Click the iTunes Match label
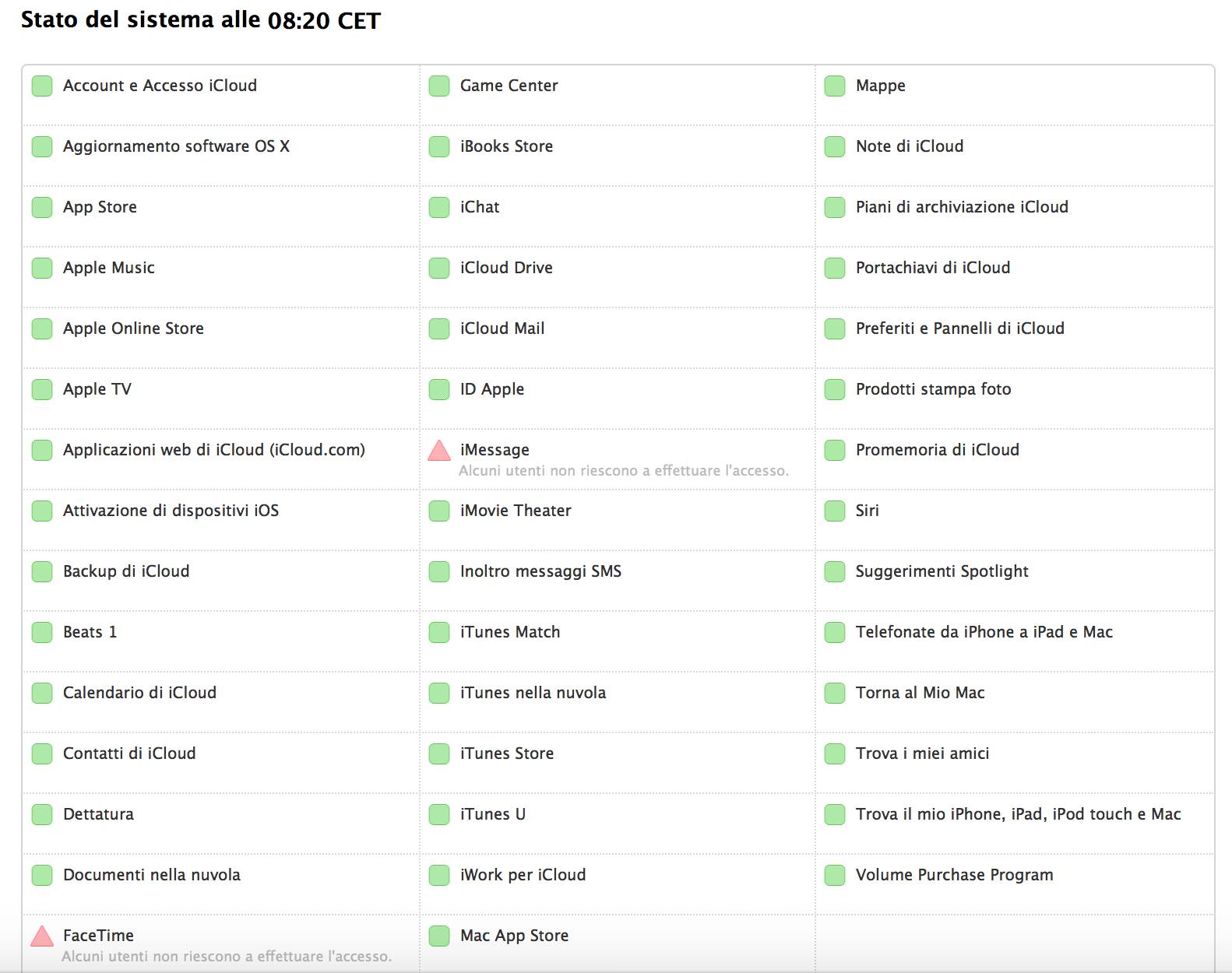The height and width of the screenshot is (973, 1232). pyautogui.click(x=510, y=632)
